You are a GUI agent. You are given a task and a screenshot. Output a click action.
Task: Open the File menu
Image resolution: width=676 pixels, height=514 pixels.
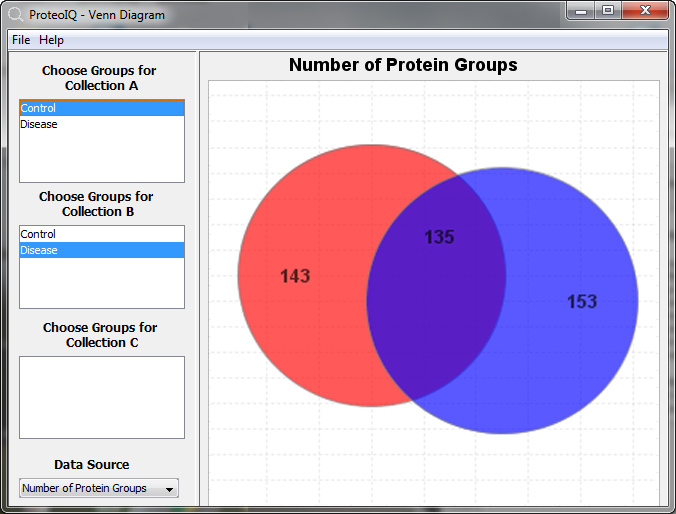[21, 40]
